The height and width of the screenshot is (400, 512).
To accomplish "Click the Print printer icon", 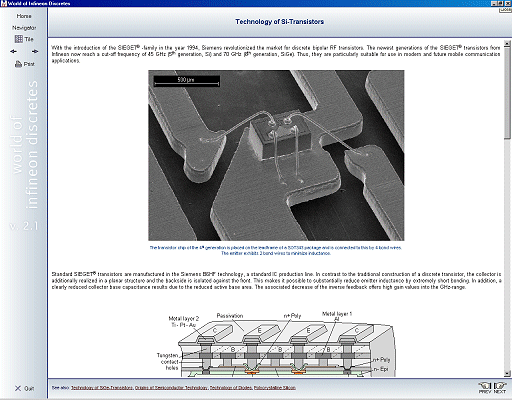I will tap(18, 64).
